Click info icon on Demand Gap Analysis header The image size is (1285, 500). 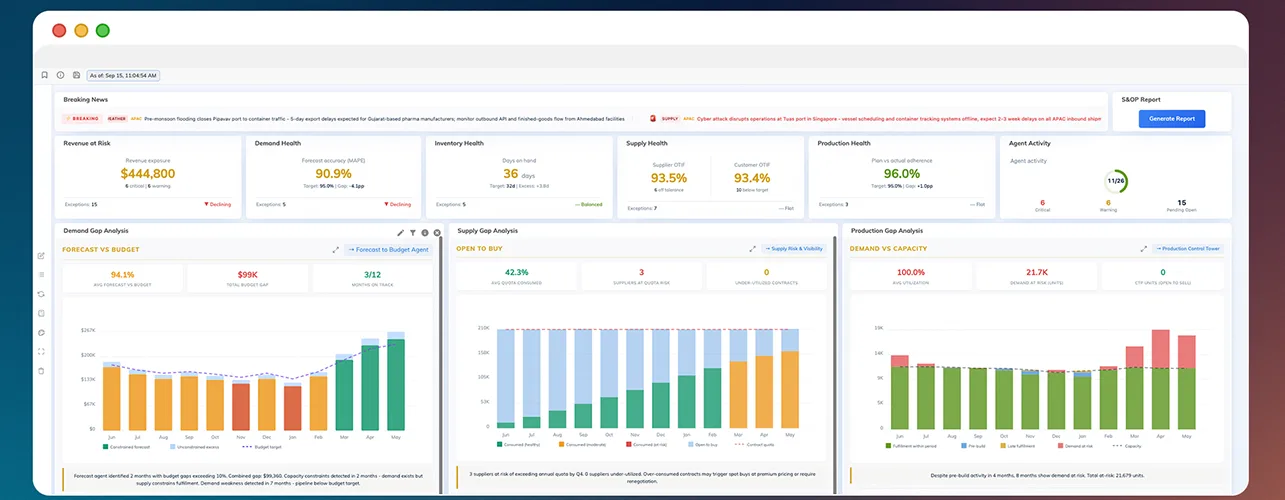tap(425, 232)
